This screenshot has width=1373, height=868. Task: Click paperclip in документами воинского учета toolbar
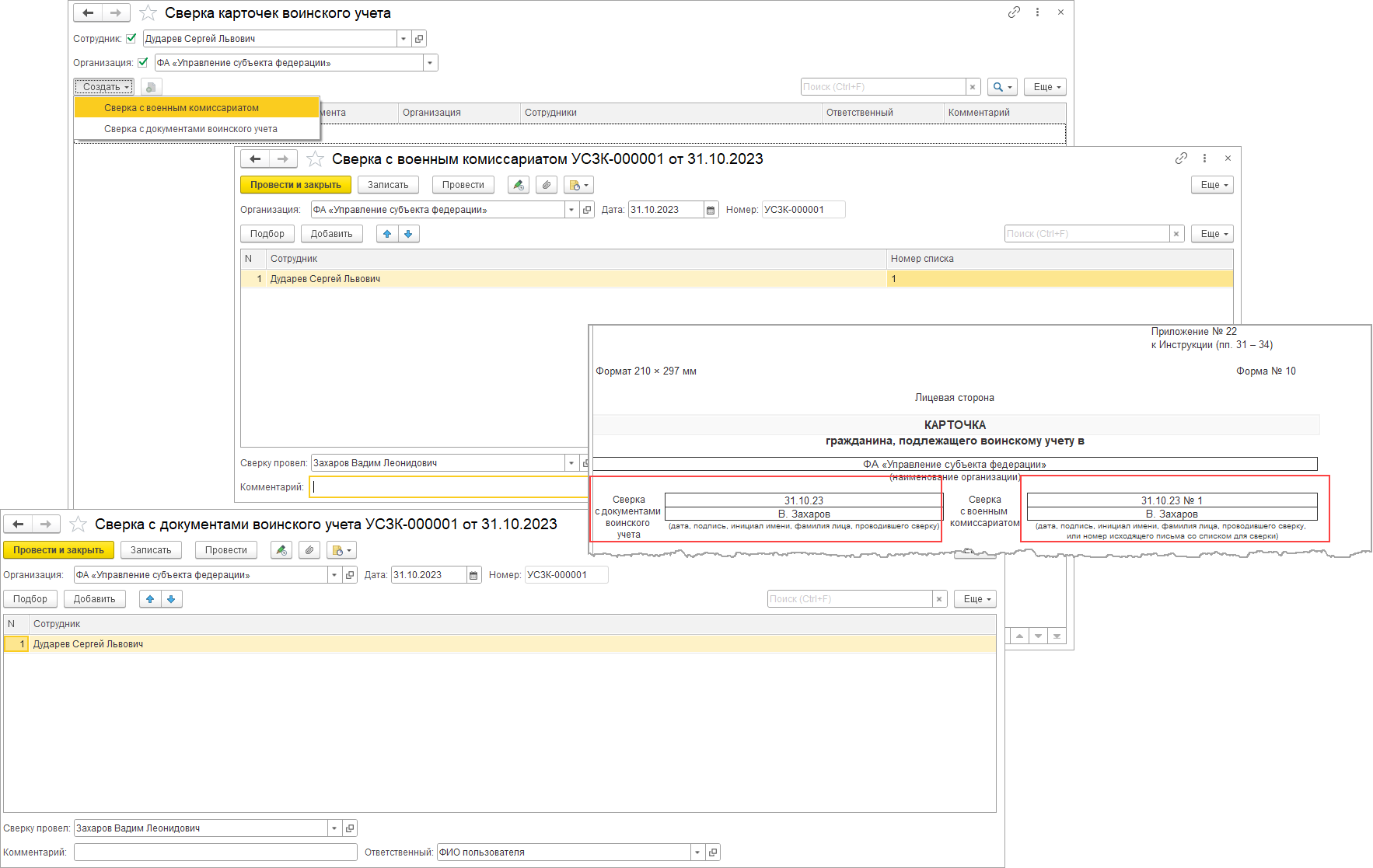click(309, 550)
